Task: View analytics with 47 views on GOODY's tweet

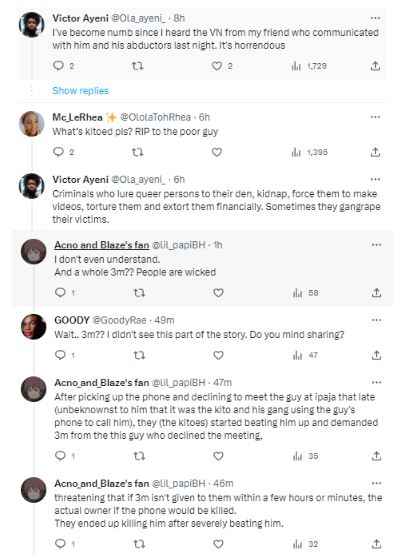Action: [305, 355]
